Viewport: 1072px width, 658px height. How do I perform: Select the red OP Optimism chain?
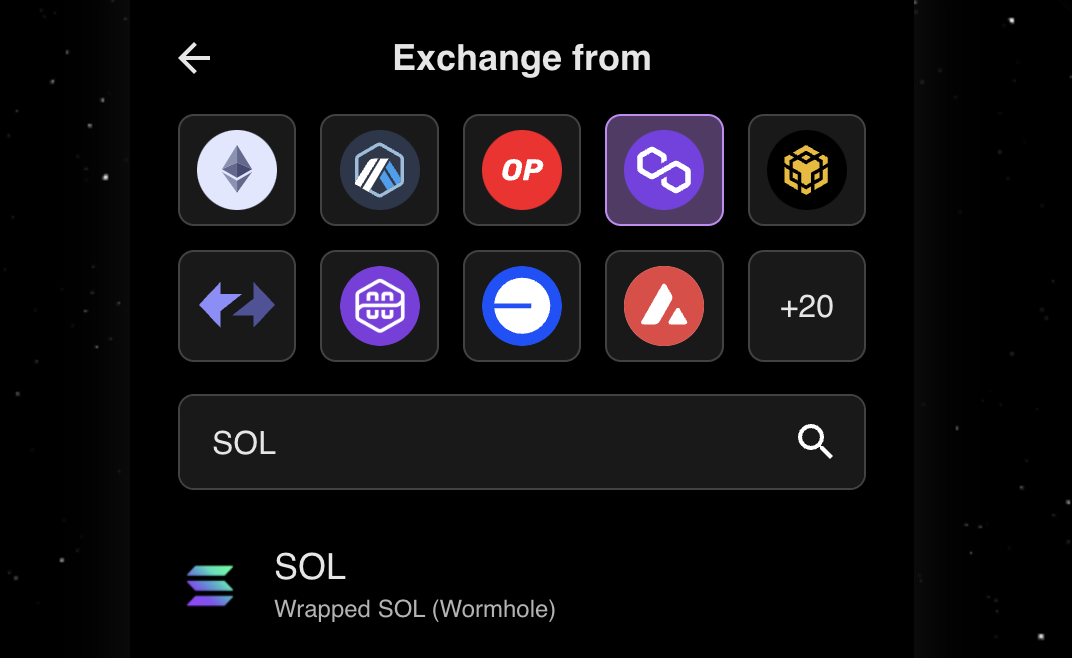522,170
